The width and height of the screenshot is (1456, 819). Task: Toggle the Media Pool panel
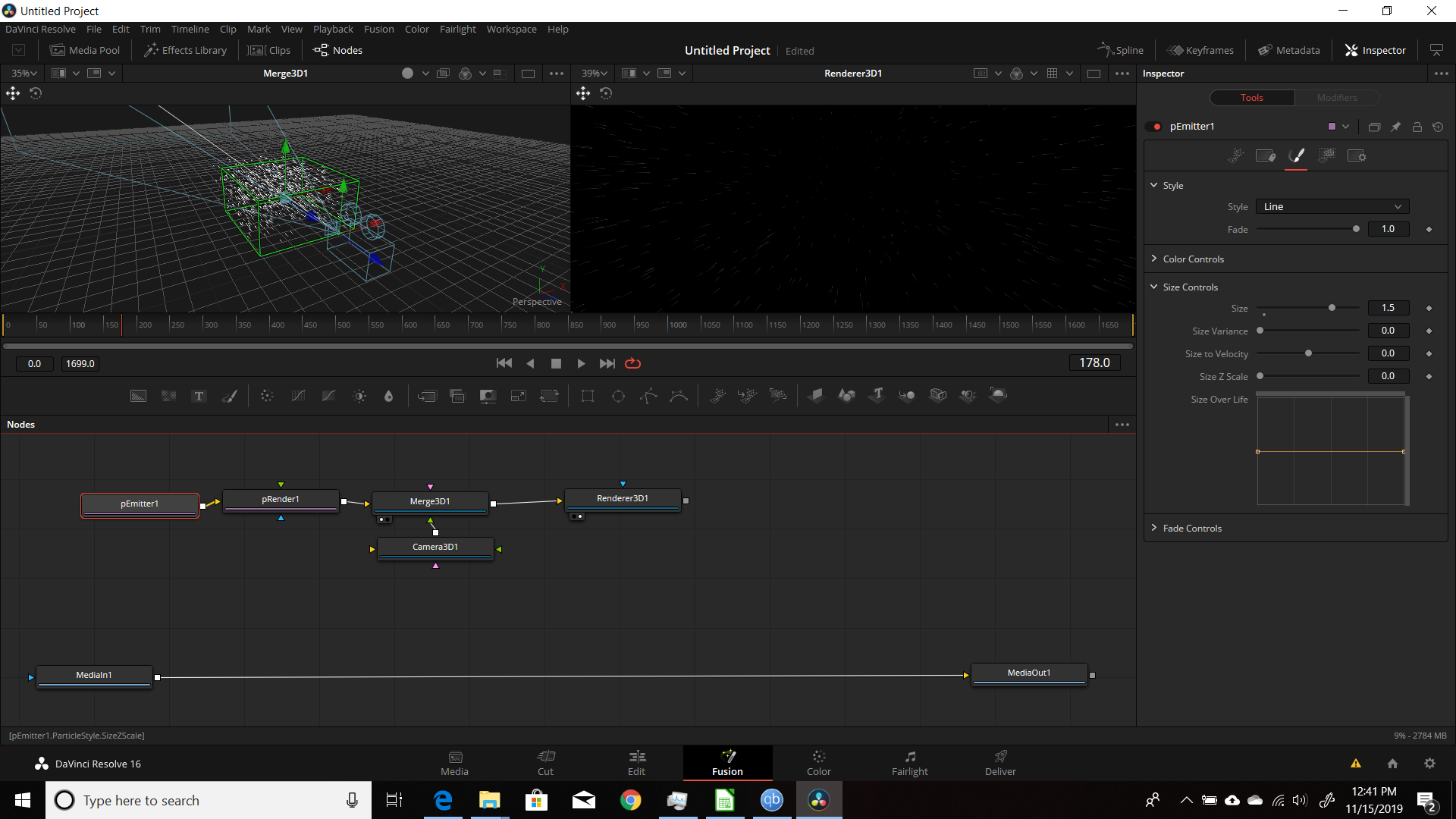85,50
